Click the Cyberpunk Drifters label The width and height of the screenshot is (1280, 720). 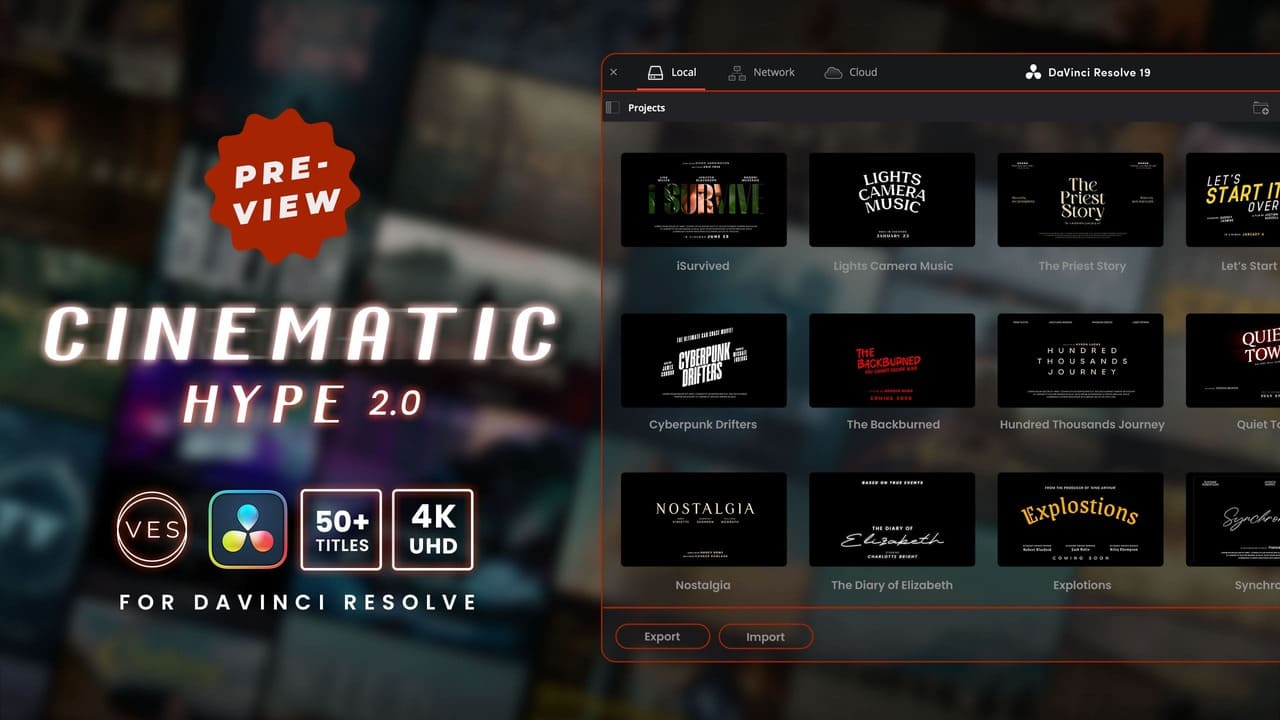click(703, 424)
